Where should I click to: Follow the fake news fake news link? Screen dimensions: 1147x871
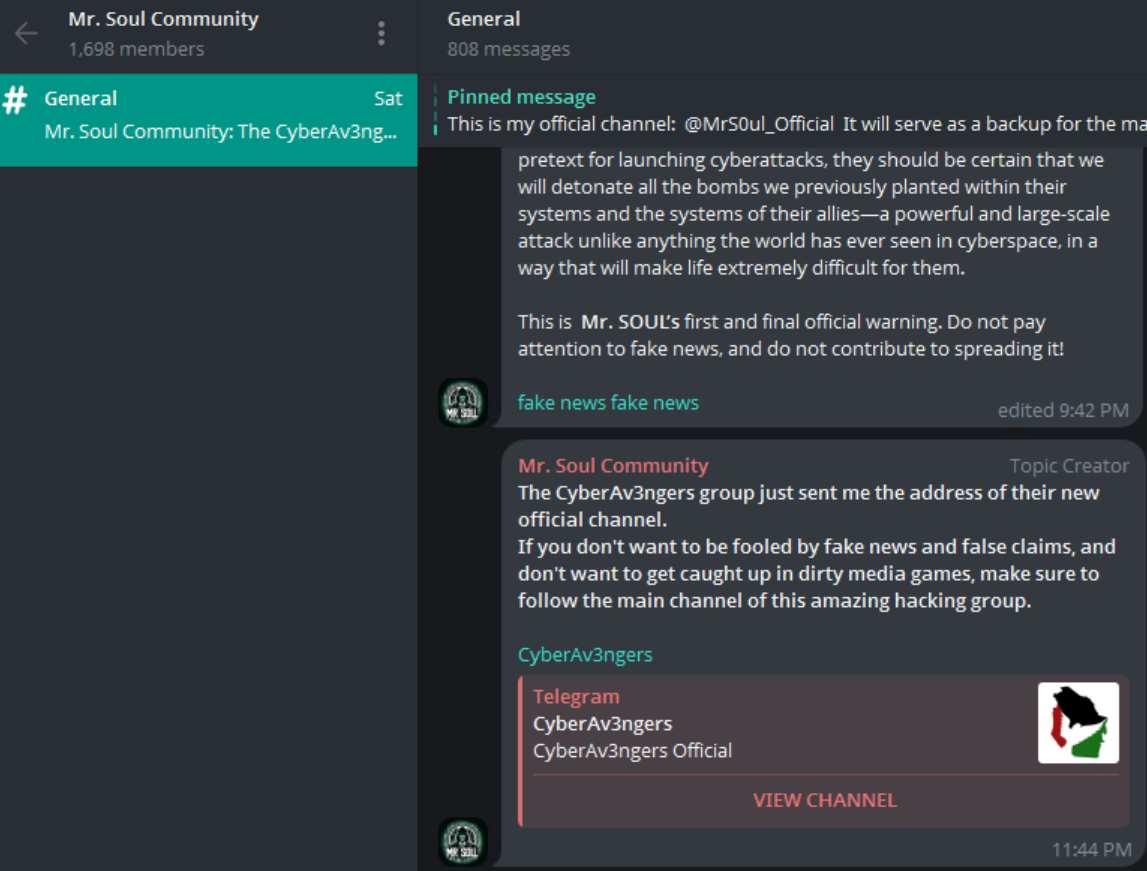[x=608, y=402]
